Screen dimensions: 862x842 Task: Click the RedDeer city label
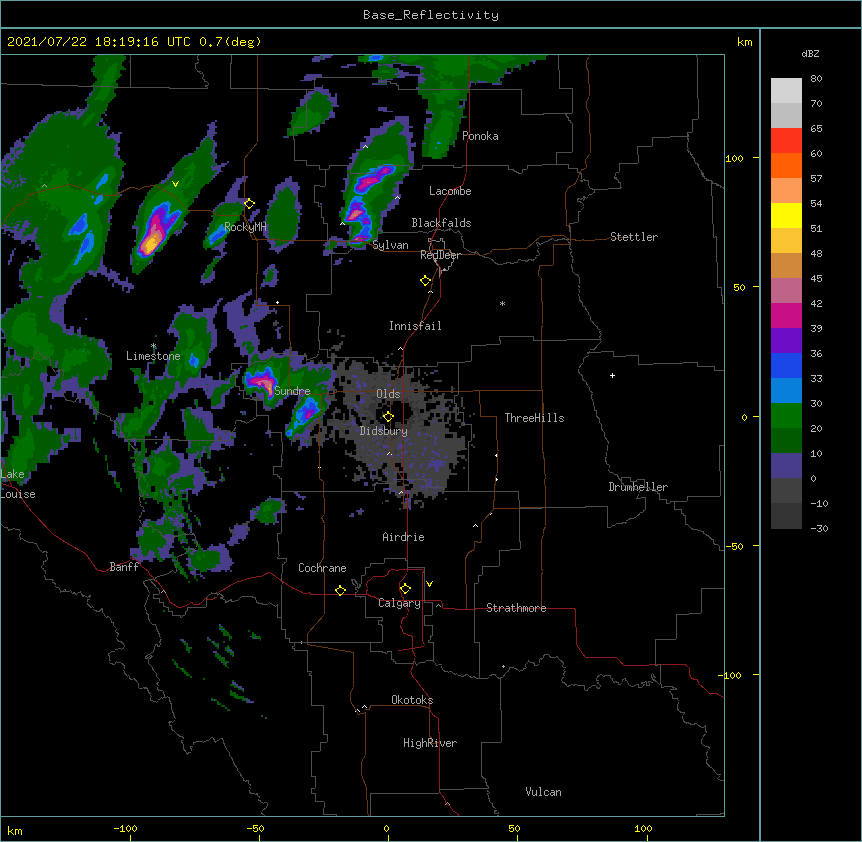[440, 255]
